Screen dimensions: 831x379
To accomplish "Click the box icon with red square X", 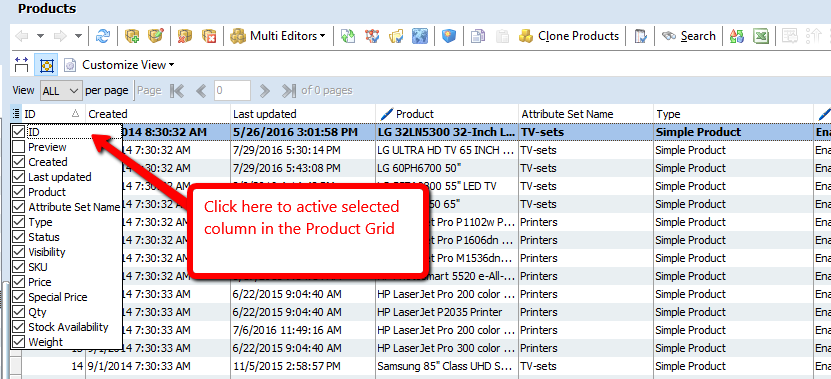I will (x=209, y=36).
